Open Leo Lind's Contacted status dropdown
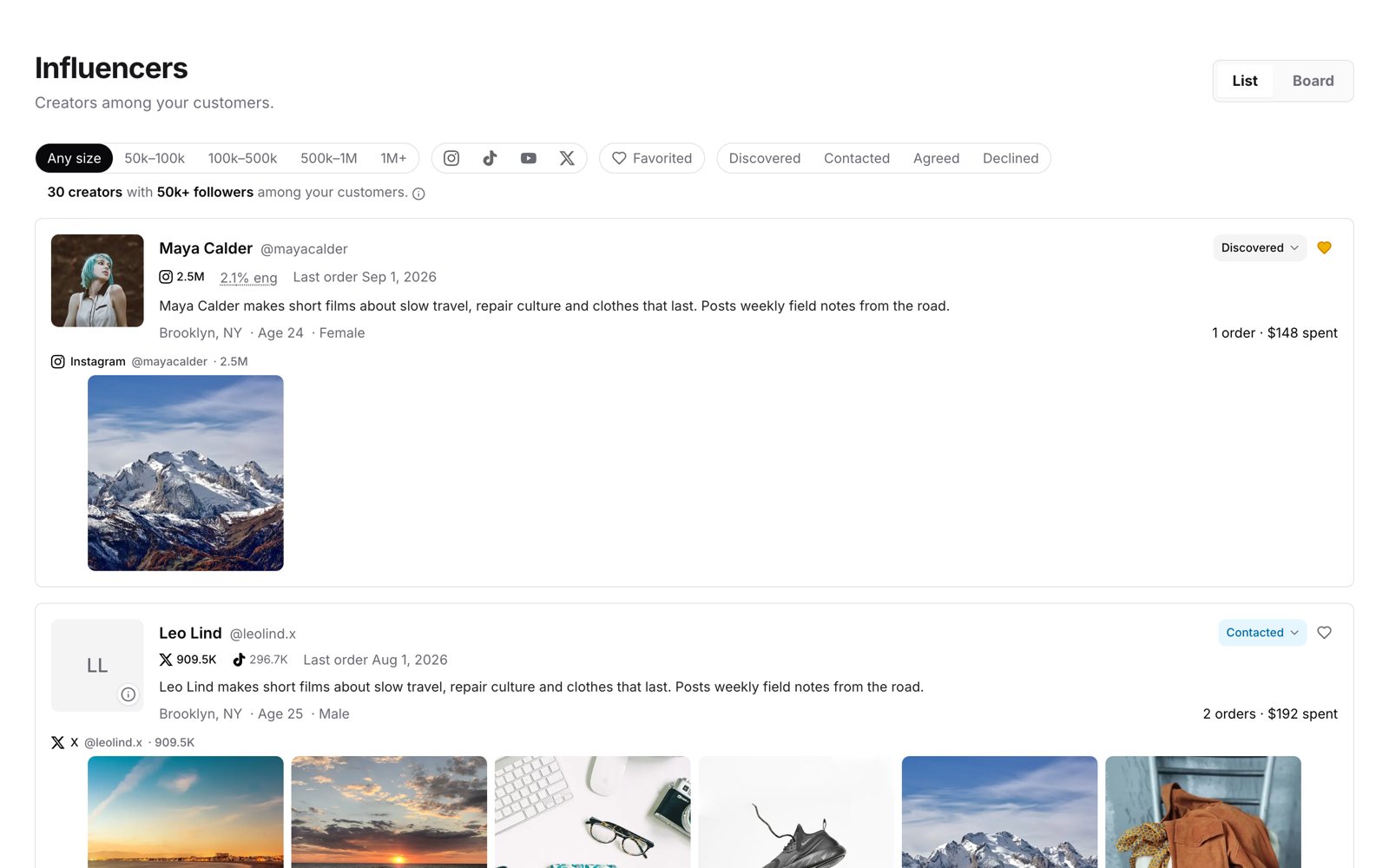Screen dimensions: 1389x868 pyautogui.click(x=1262, y=633)
